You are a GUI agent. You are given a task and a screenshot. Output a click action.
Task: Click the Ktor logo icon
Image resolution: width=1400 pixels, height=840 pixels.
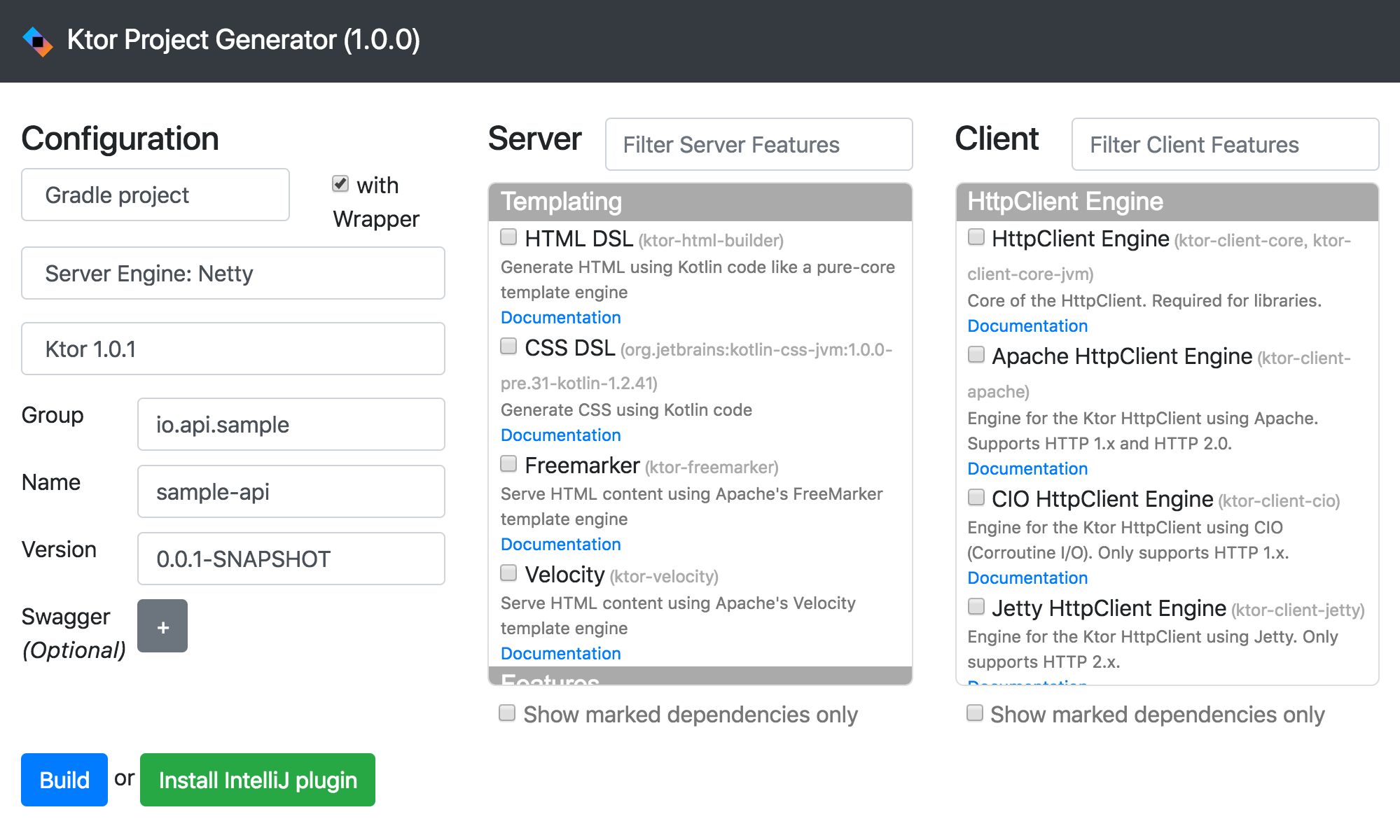point(37,41)
